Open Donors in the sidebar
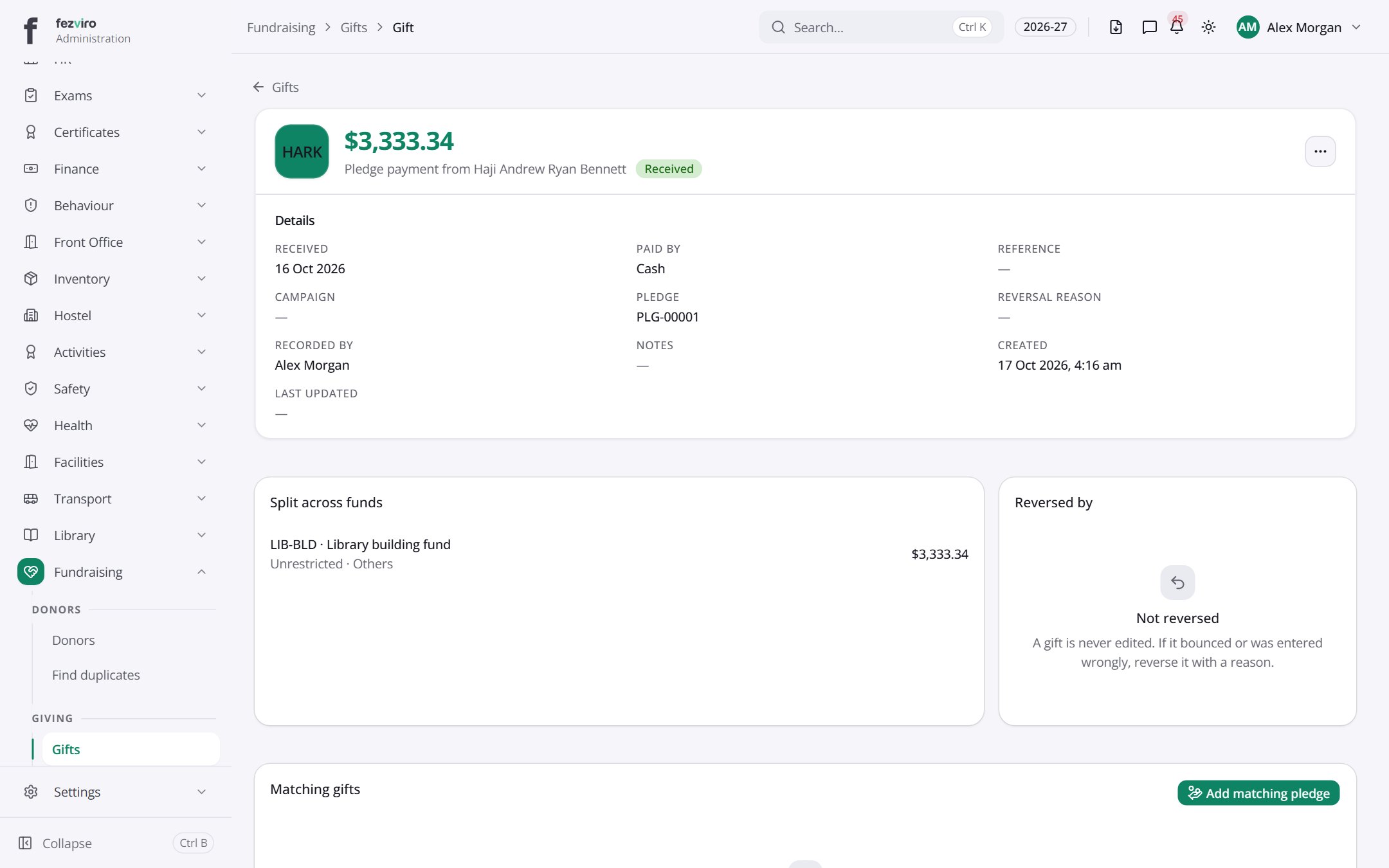 pyautogui.click(x=73, y=640)
